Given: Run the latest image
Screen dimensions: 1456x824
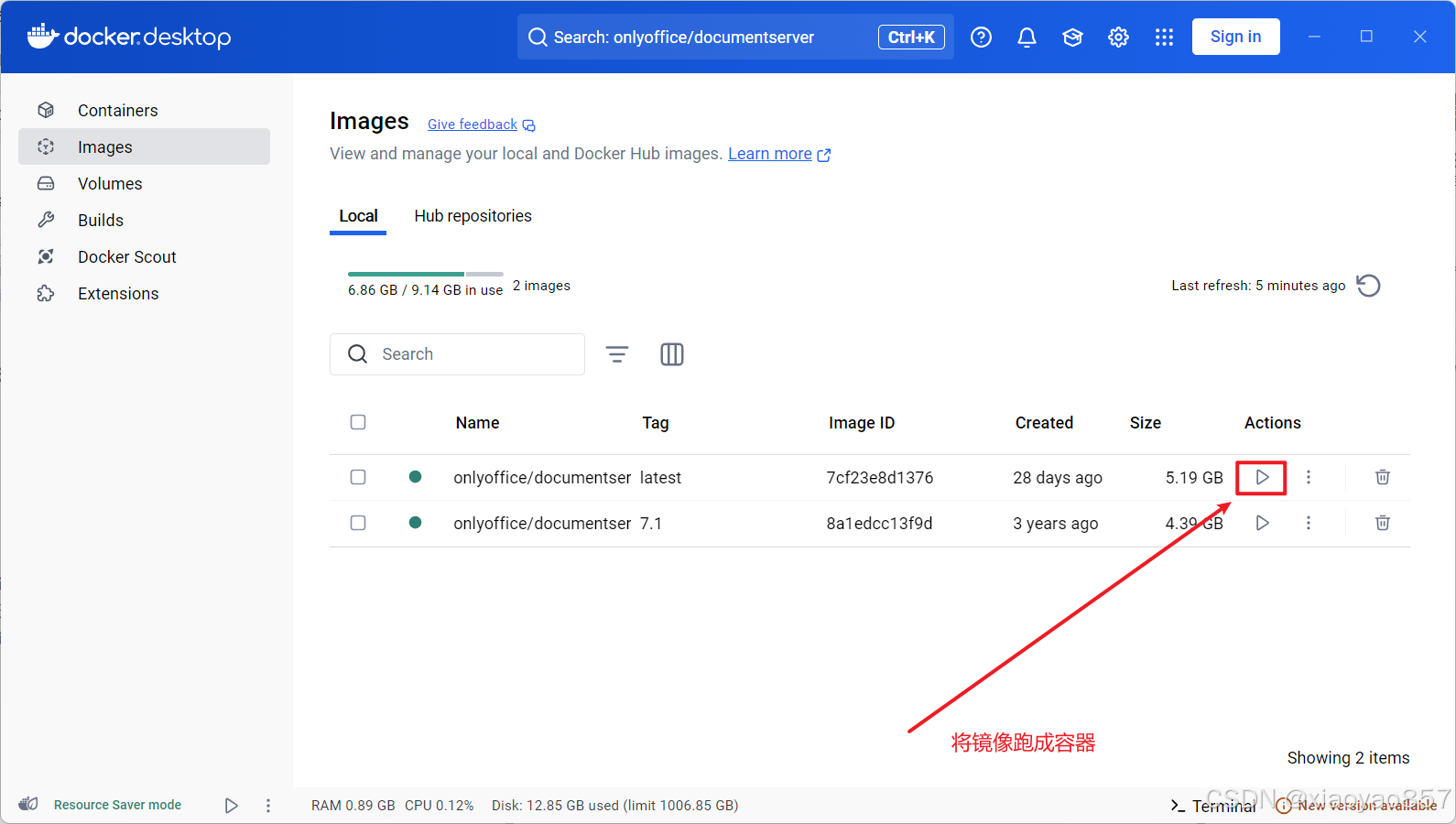Looking at the screenshot, I should (x=1262, y=477).
